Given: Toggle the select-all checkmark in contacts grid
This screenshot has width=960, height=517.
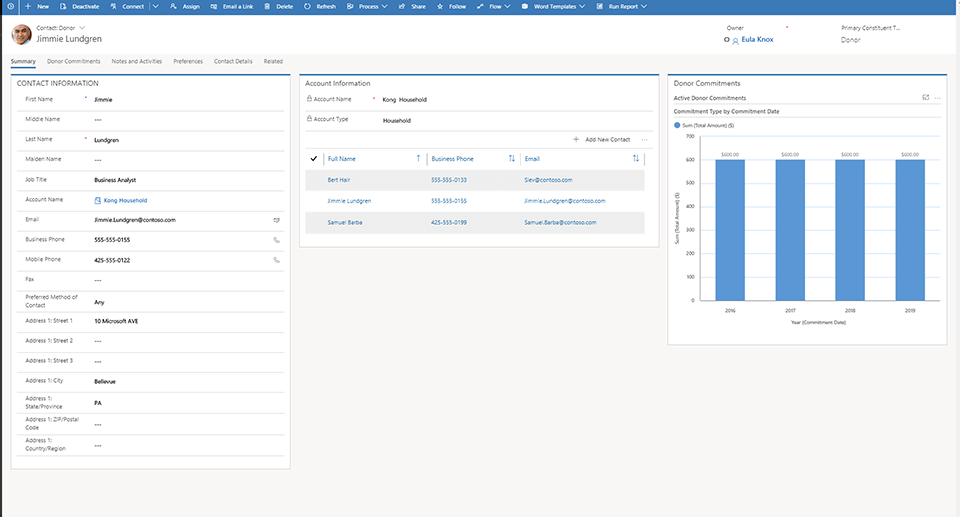Looking at the screenshot, I should tap(314, 158).
